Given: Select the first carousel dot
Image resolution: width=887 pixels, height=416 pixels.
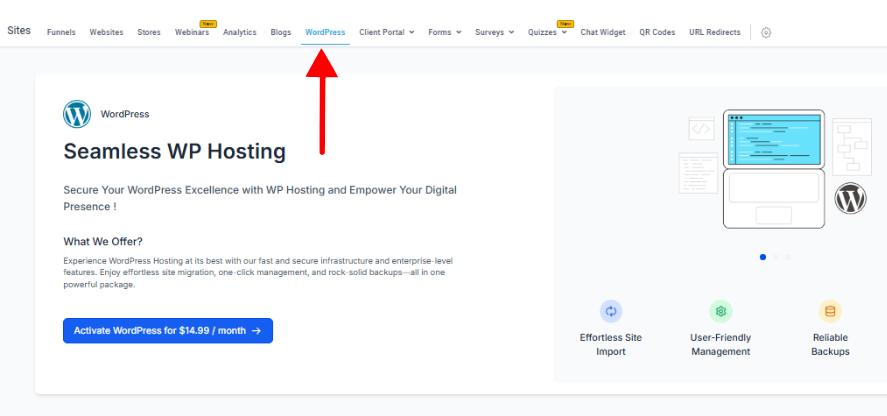Looking at the screenshot, I should click(763, 257).
